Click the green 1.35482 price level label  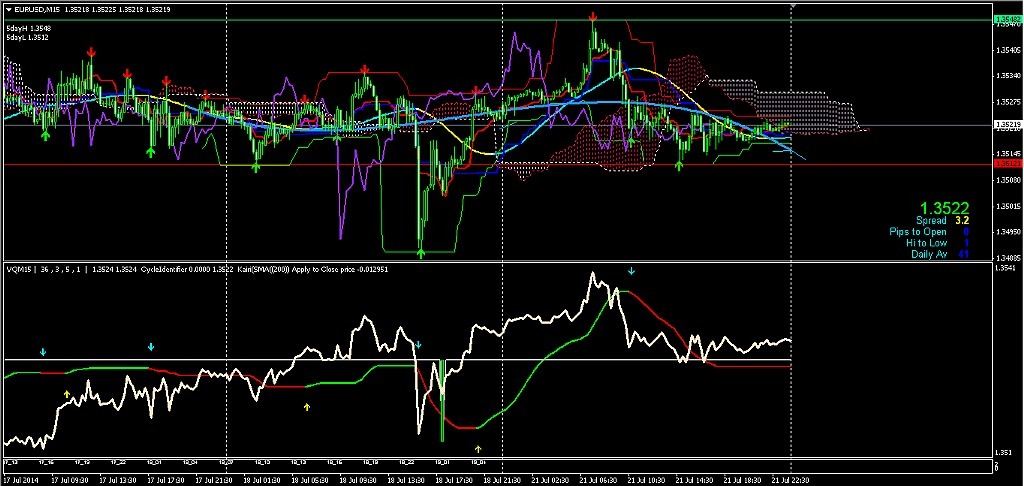1007,19
